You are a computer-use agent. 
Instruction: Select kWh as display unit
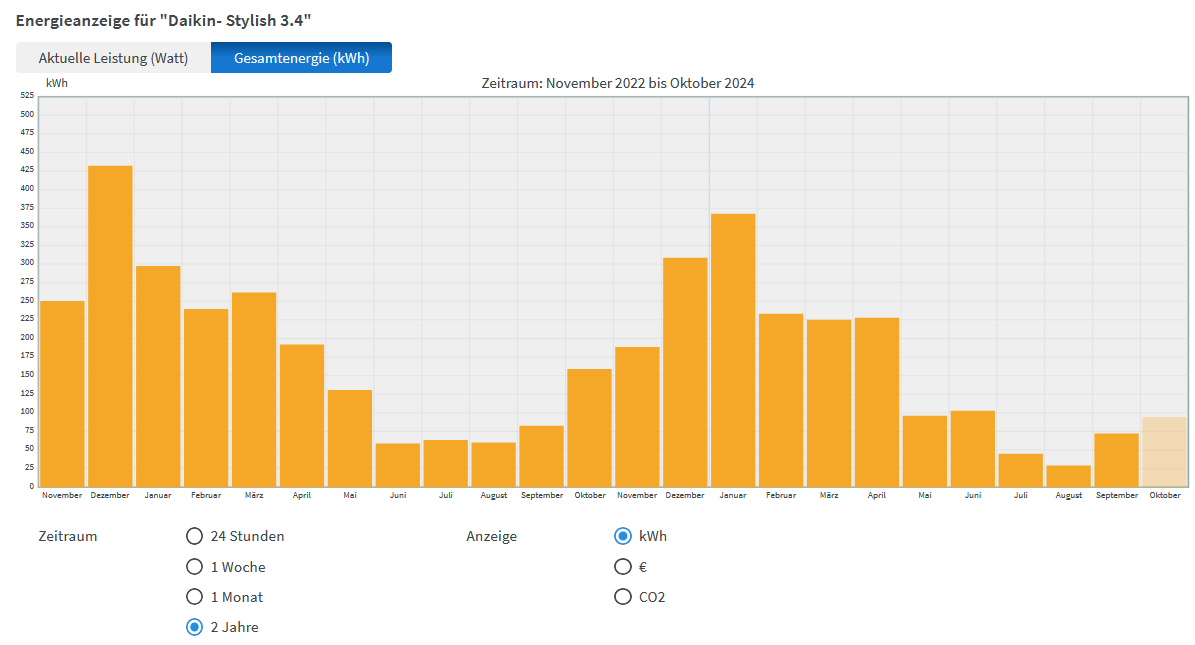622,536
